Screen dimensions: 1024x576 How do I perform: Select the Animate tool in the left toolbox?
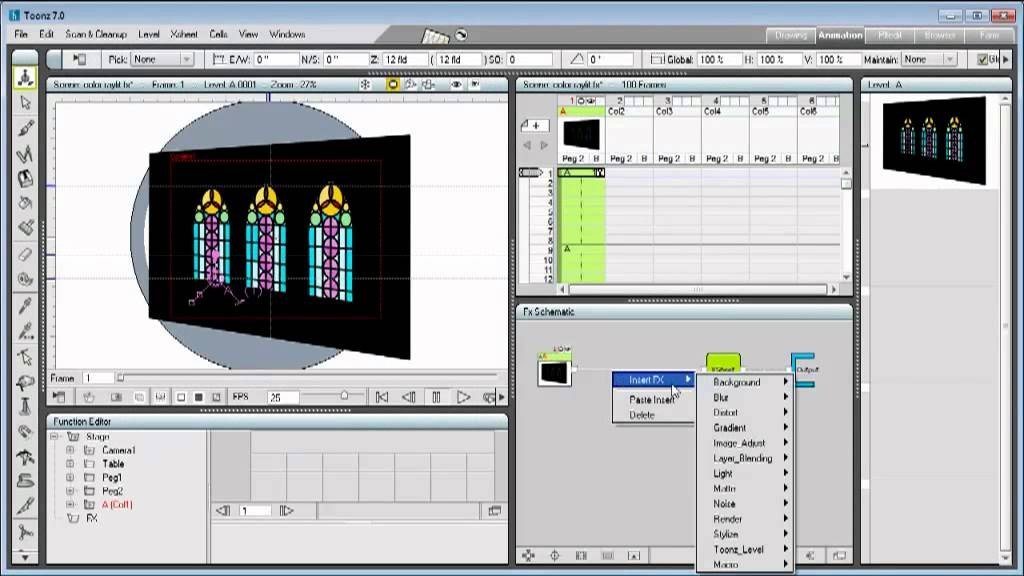point(25,78)
